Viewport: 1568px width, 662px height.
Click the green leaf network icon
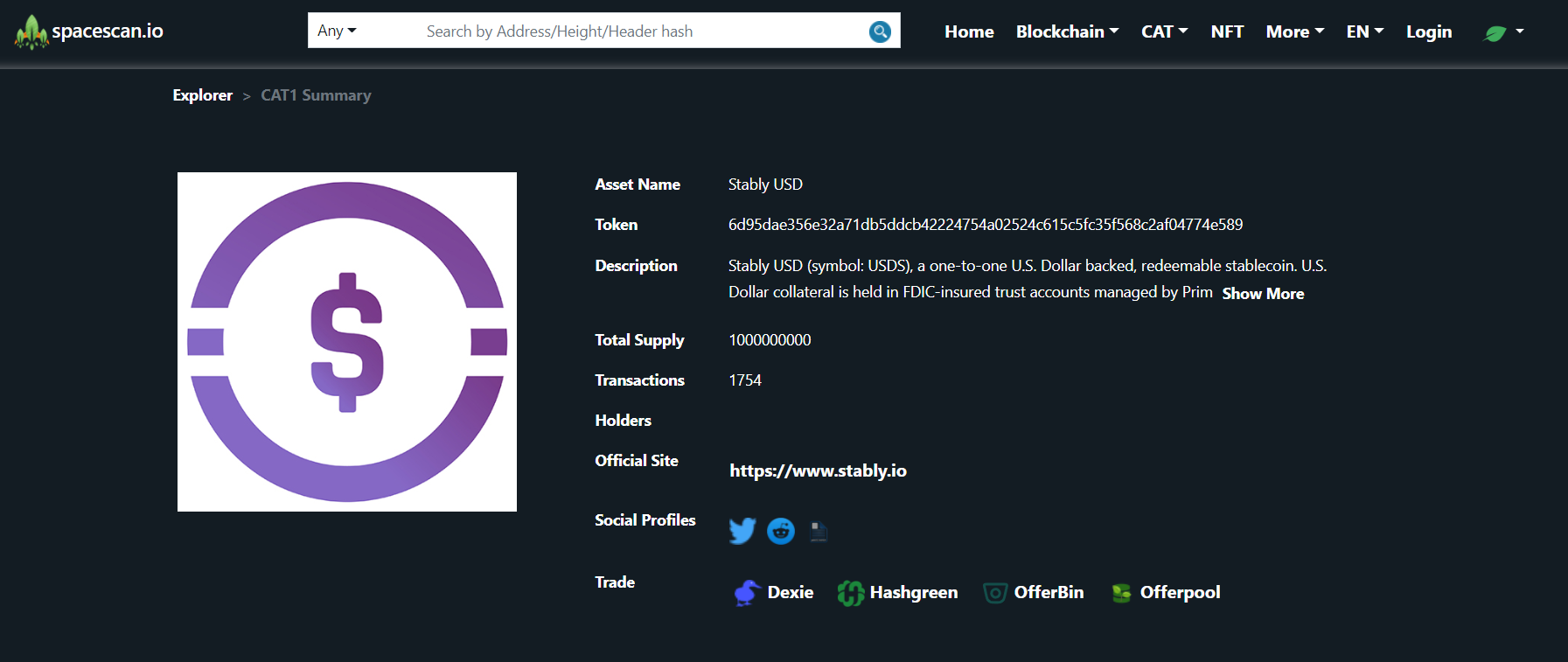tap(1495, 33)
